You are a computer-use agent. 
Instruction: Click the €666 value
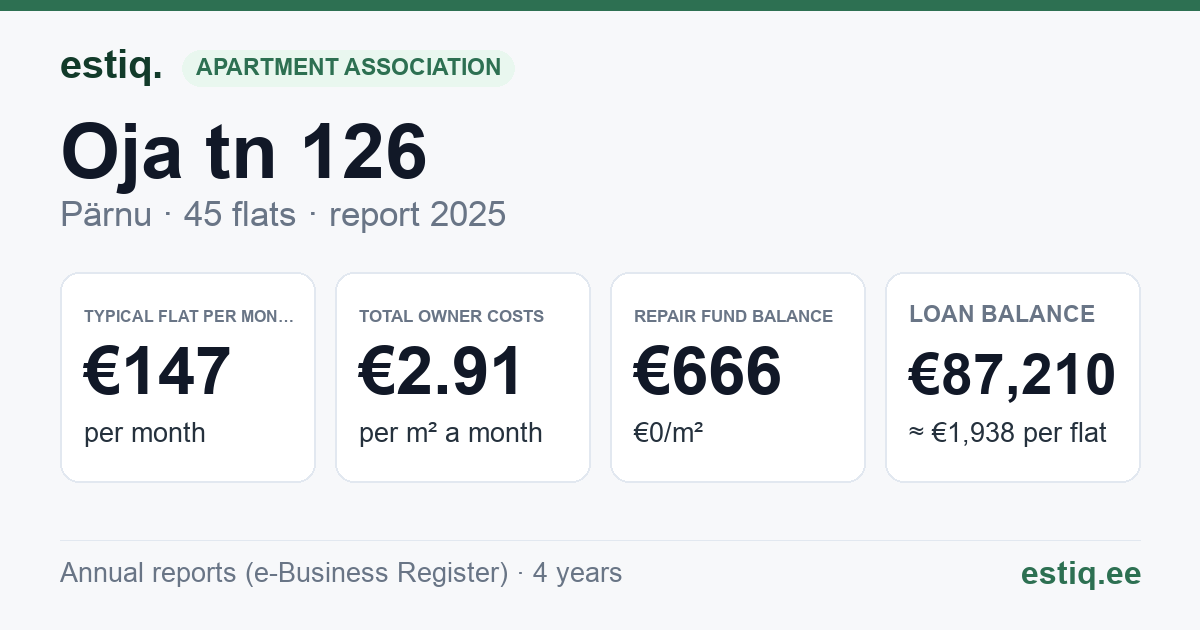[x=708, y=371]
